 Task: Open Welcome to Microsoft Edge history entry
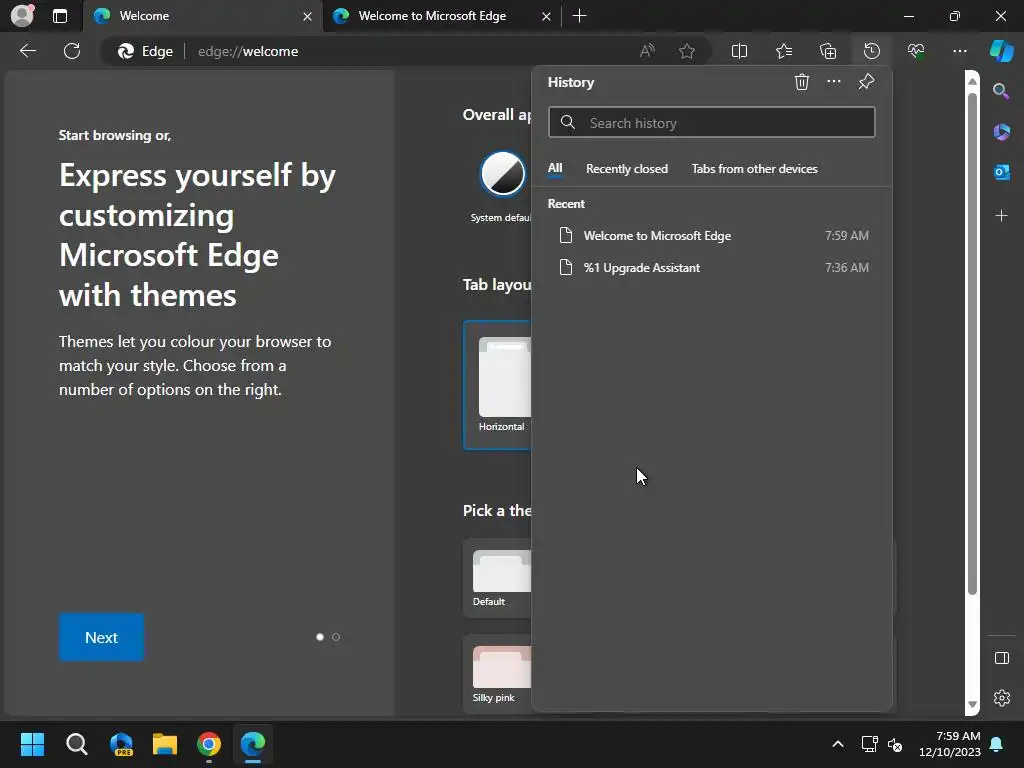point(712,236)
